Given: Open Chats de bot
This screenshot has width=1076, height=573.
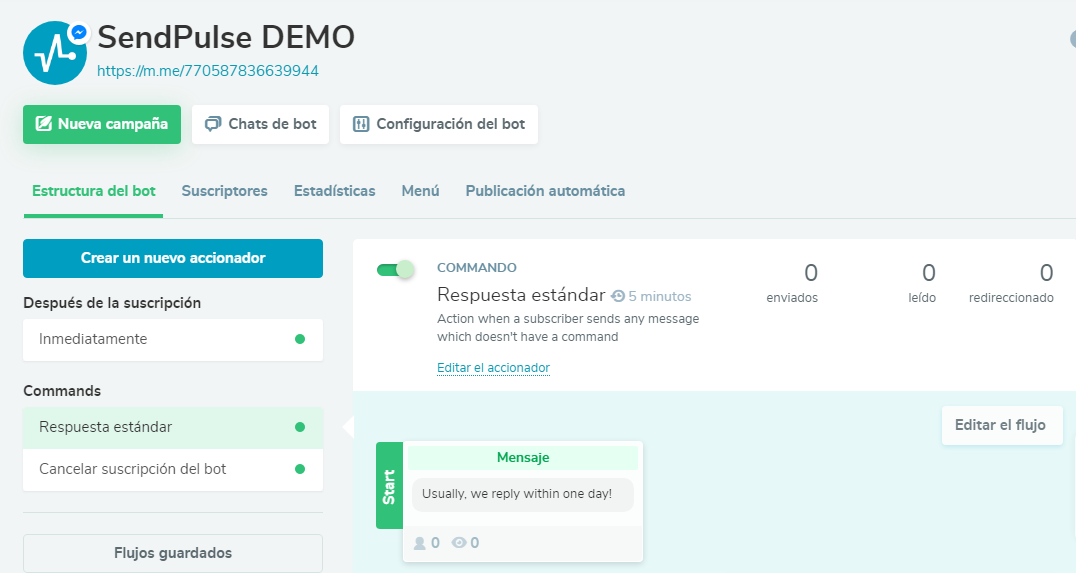Looking at the screenshot, I should point(261,124).
